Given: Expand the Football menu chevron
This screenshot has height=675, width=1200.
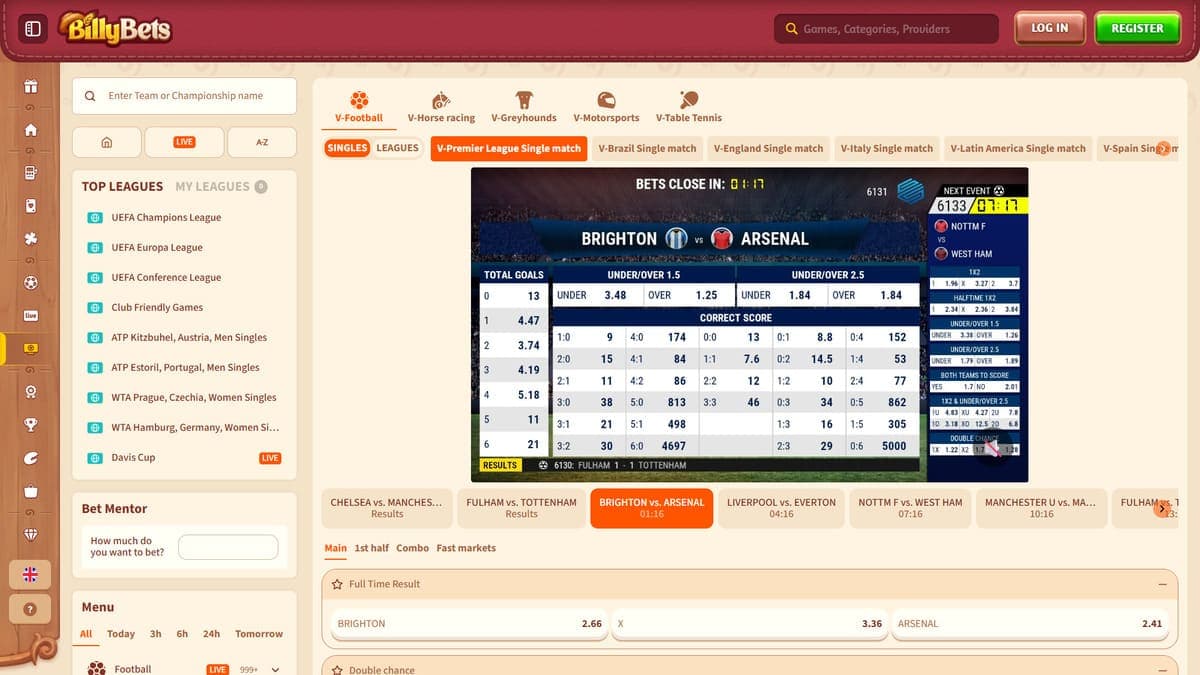Looking at the screenshot, I should pyautogui.click(x=275, y=670).
